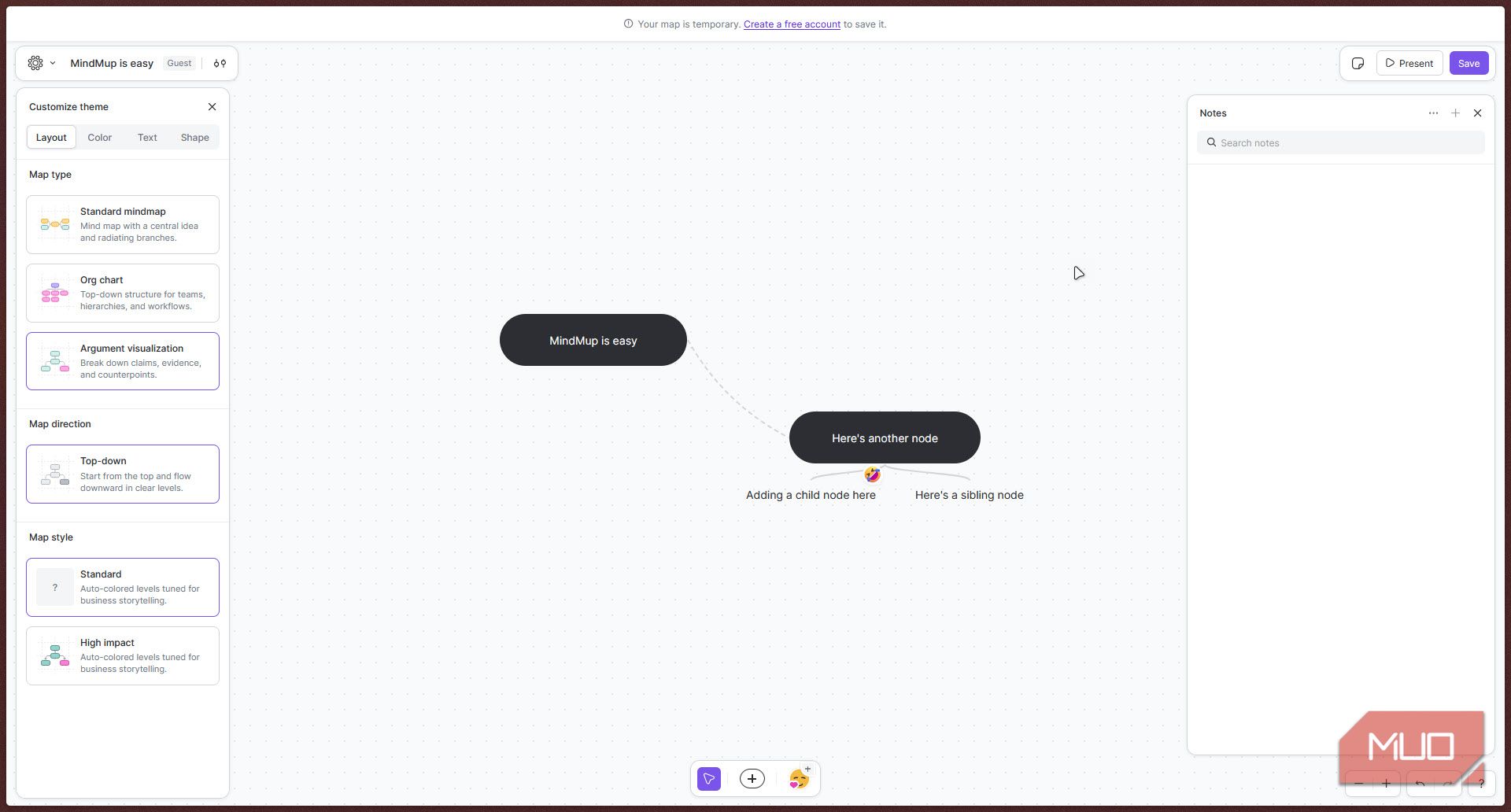Open the Notes panel more options menu

(1433, 113)
